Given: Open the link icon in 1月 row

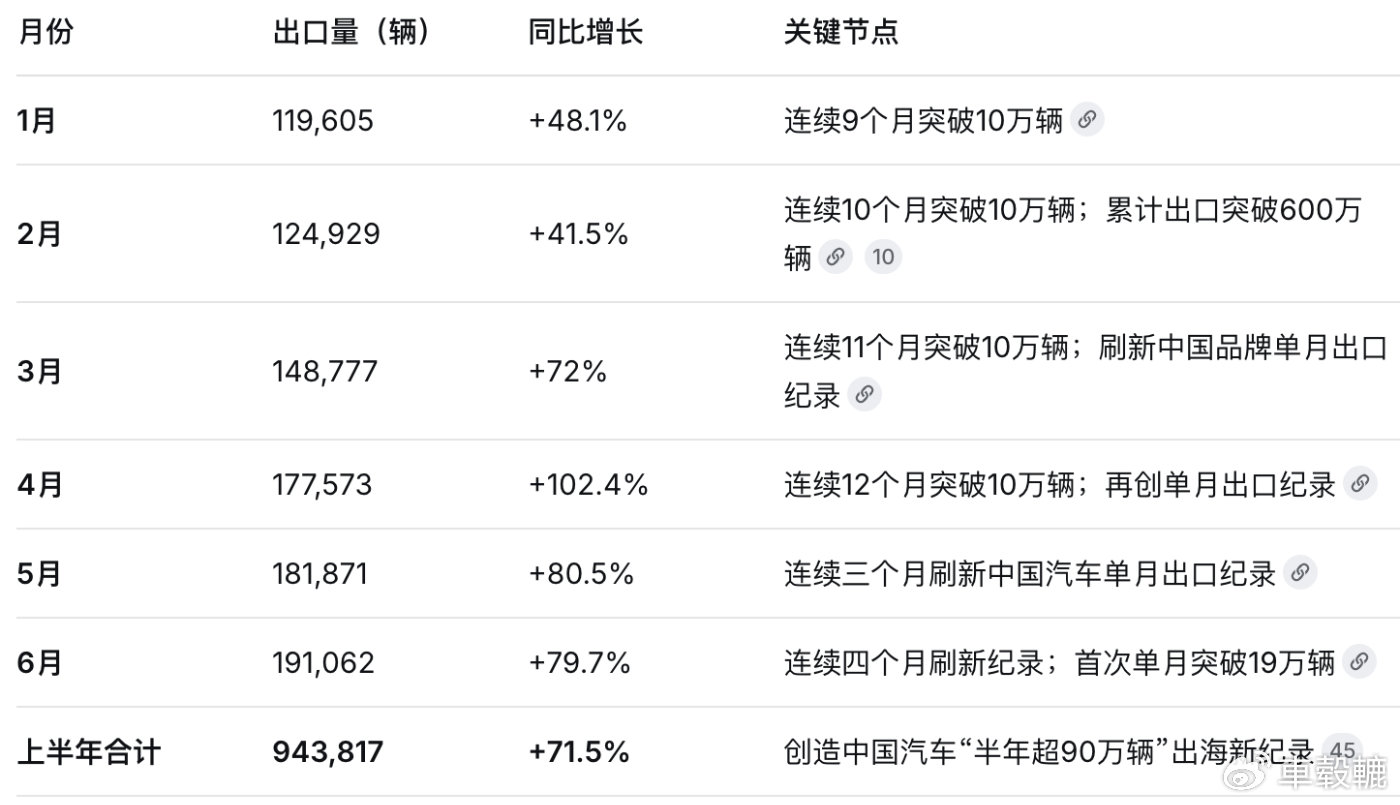Looking at the screenshot, I should (x=1087, y=121).
